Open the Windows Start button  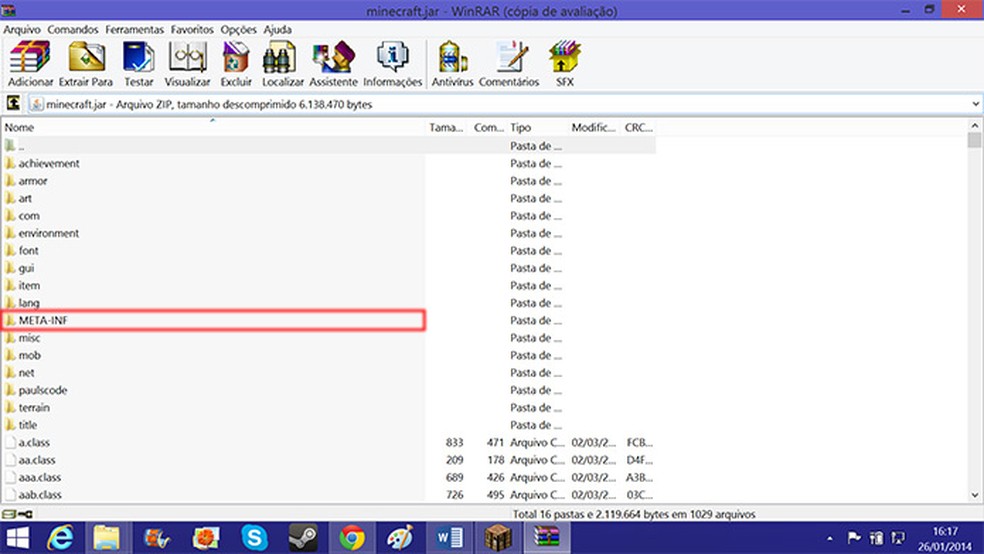[17, 538]
